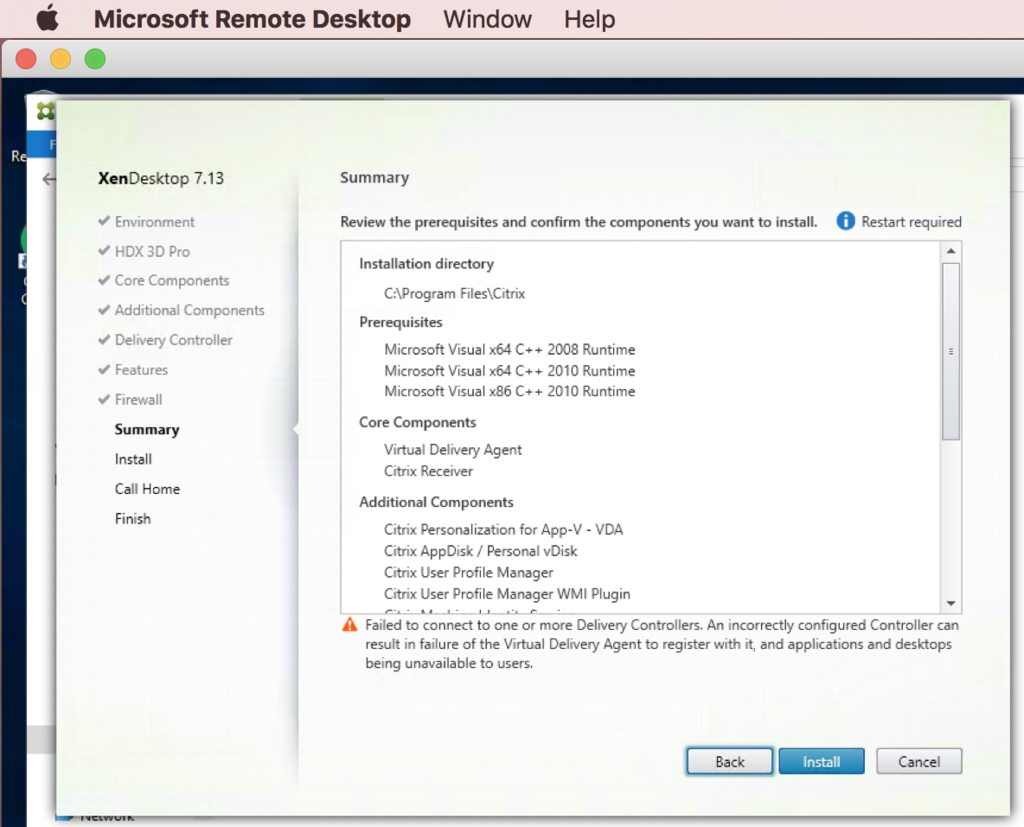Click the Cancel button
The height and width of the screenshot is (827, 1024).
tap(919, 762)
